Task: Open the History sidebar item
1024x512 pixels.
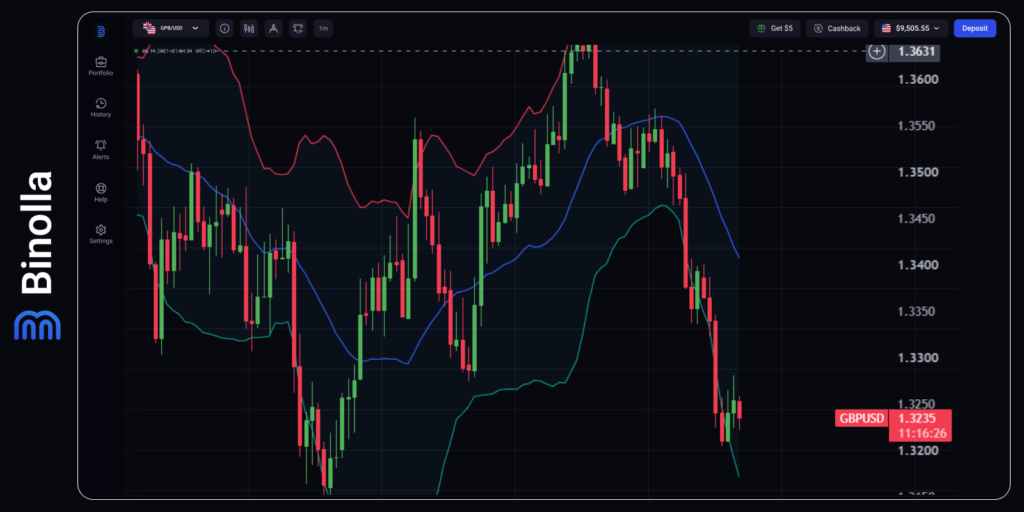Action: click(x=101, y=108)
